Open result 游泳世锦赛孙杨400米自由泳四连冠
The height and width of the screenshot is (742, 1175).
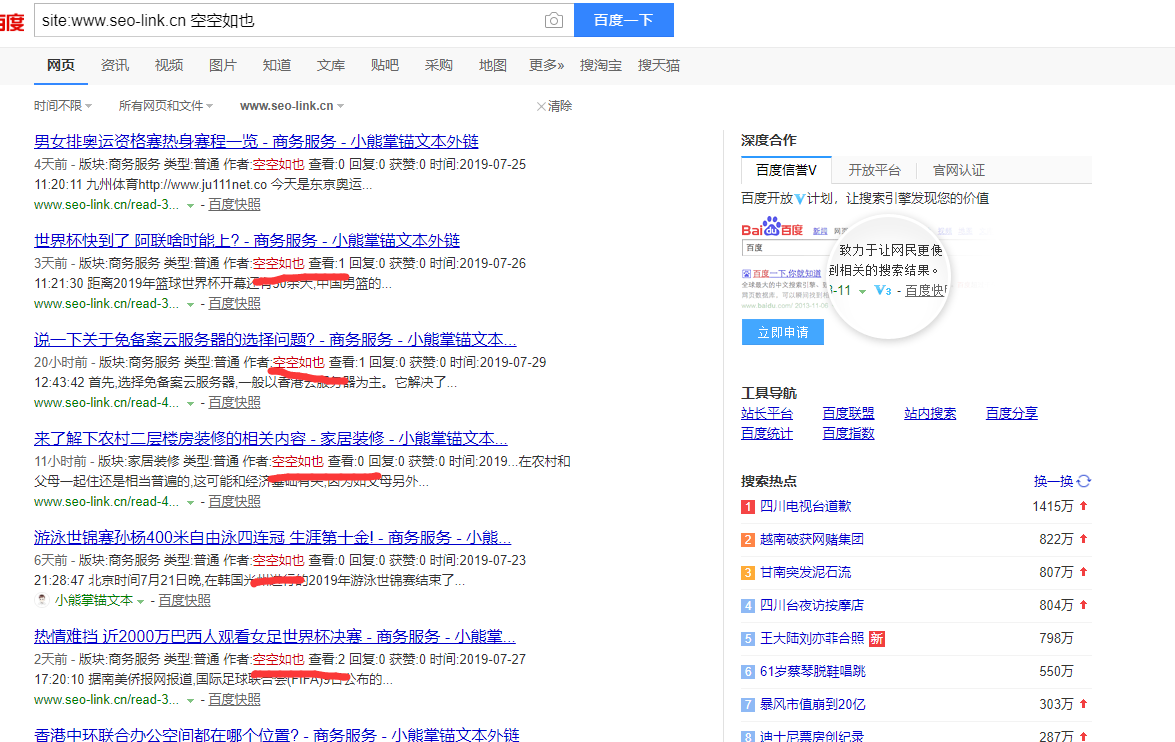pos(273,537)
